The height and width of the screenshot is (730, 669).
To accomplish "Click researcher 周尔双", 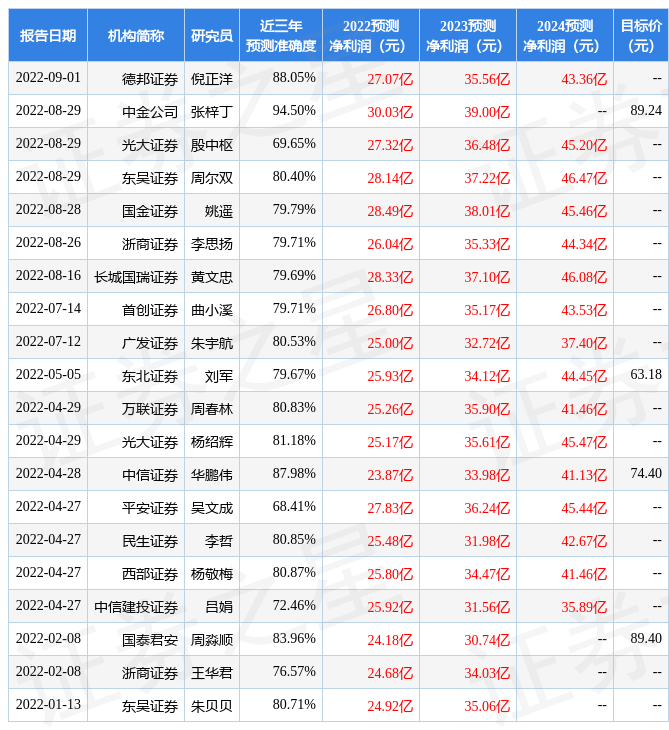I will (x=212, y=178).
